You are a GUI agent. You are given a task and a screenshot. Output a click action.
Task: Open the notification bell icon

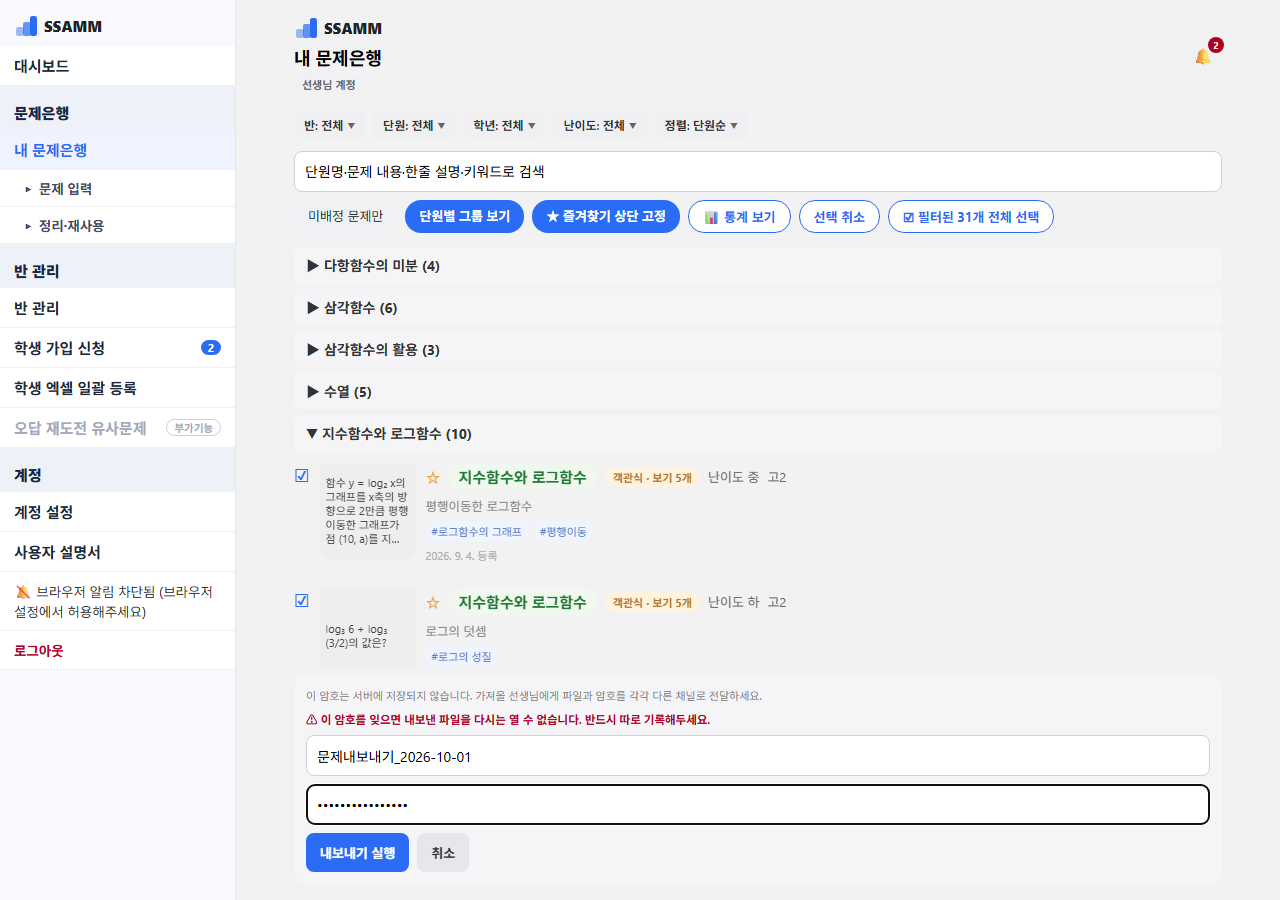coord(1202,57)
